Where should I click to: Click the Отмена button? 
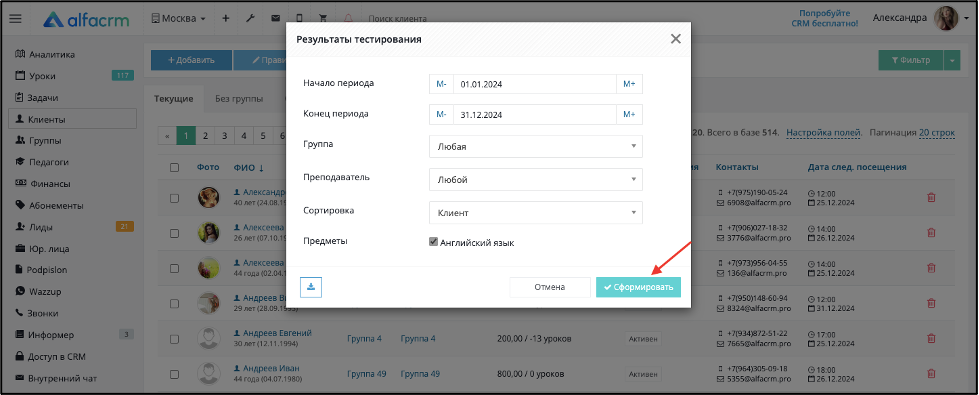coord(549,287)
